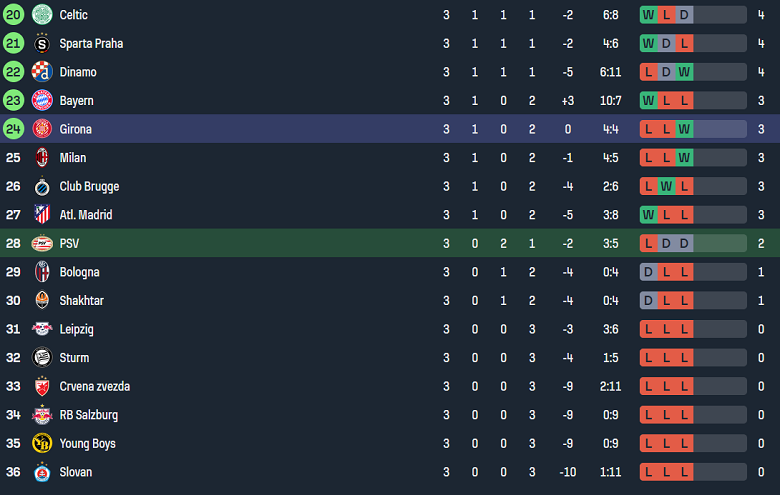Click the rank 20 position badge

click(13, 15)
